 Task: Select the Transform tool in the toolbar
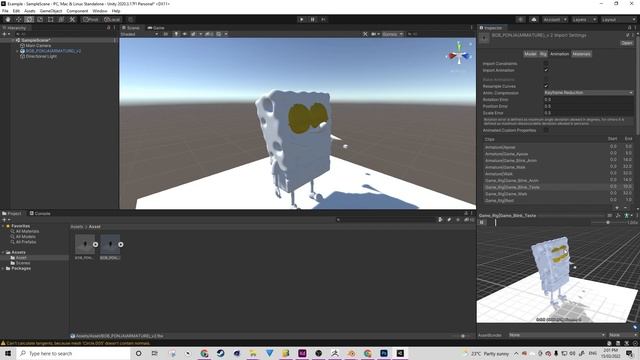coord(61,19)
